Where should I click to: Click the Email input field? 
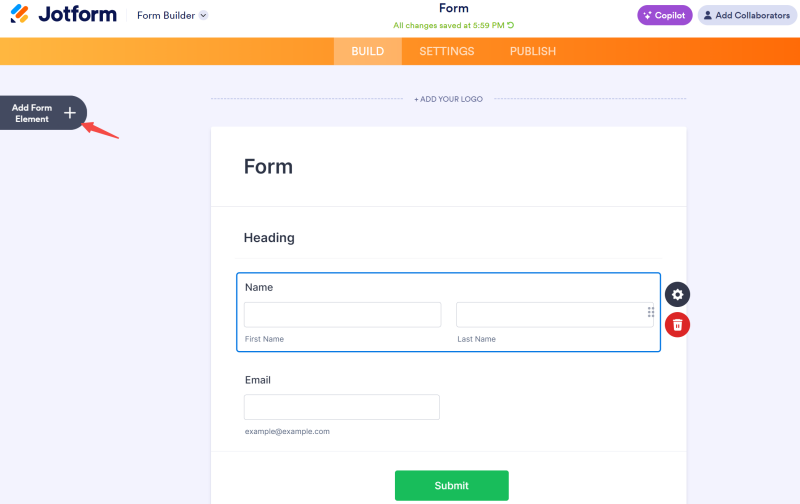(x=341, y=407)
